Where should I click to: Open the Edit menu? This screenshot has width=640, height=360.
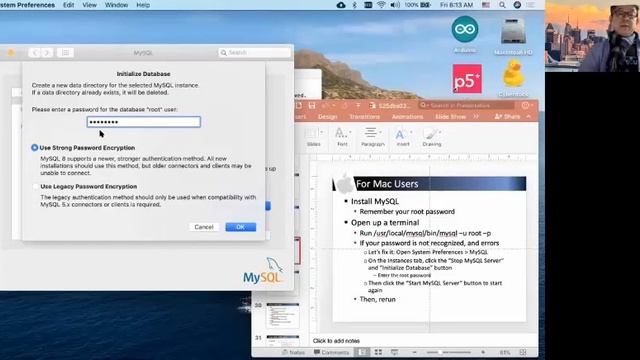click(69, 5)
